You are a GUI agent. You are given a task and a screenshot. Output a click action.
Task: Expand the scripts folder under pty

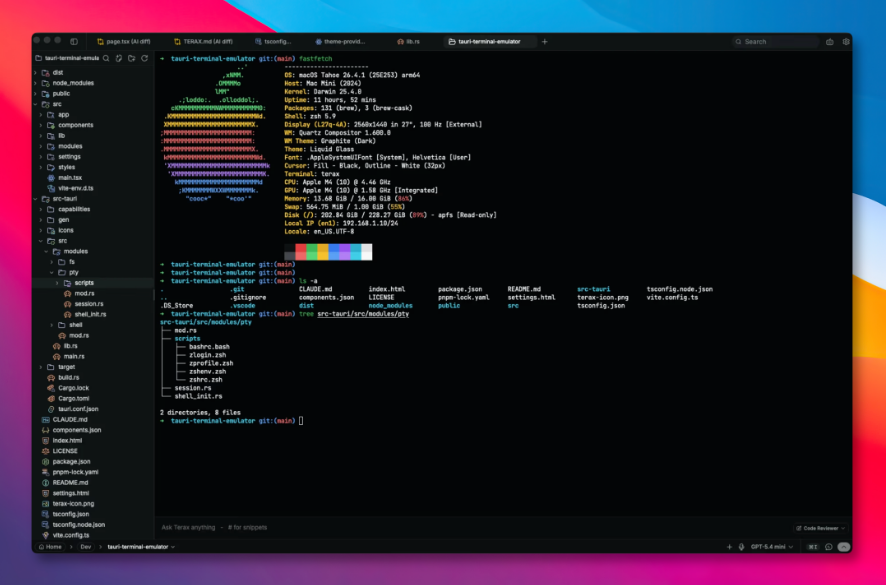pos(57,283)
